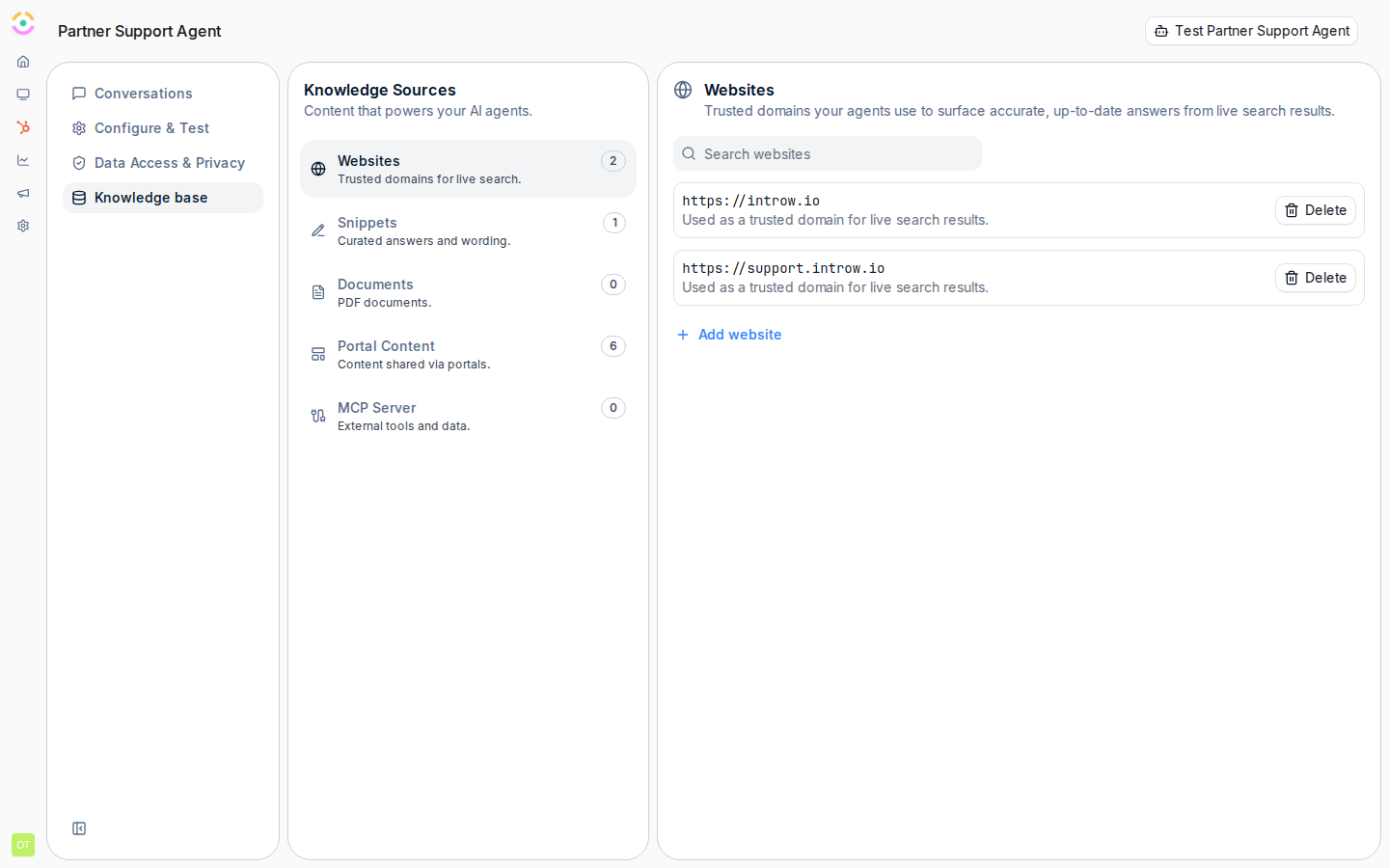Open the analytics chart icon in left rail

point(23,160)
